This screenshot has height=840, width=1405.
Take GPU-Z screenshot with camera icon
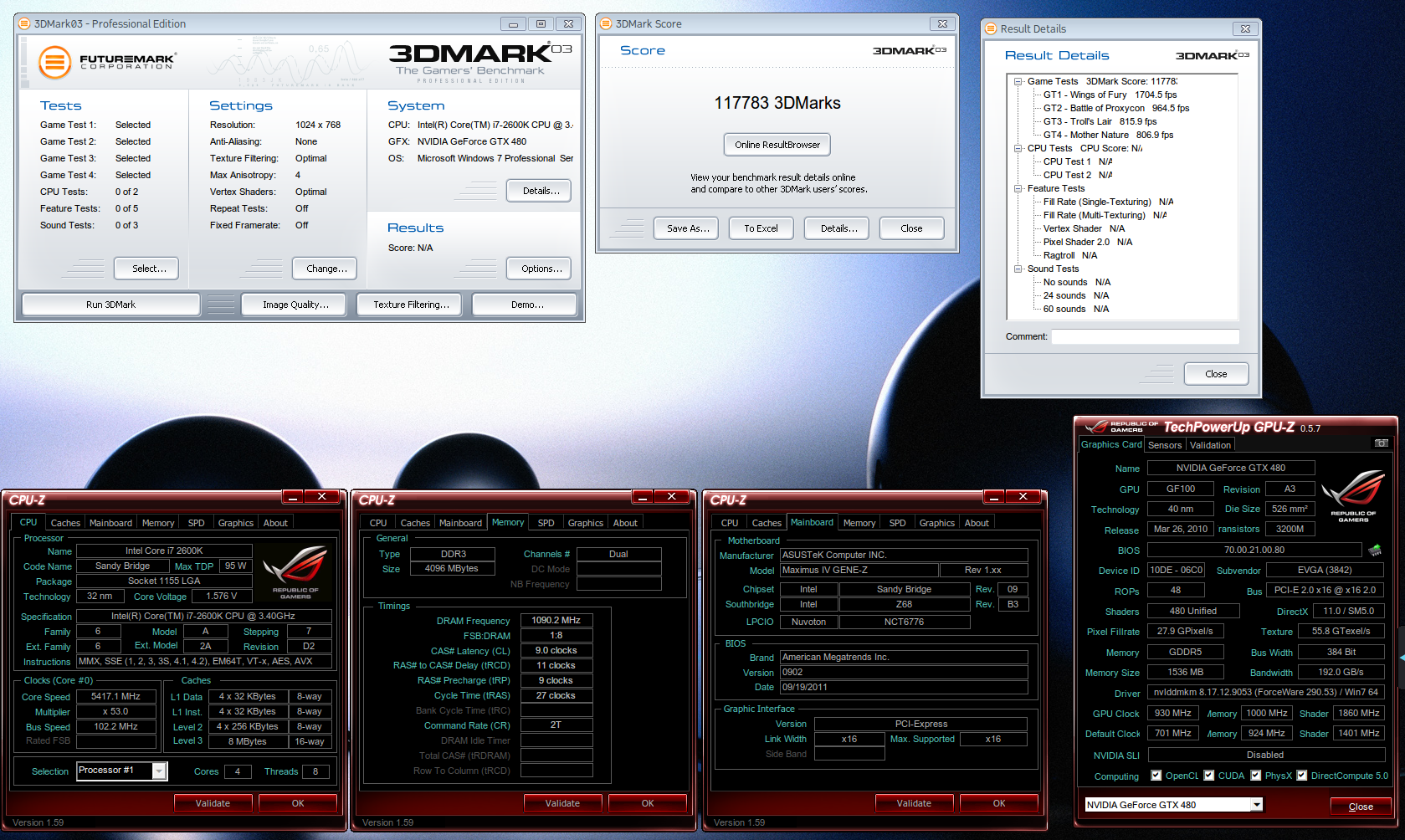coord(1382,443)
